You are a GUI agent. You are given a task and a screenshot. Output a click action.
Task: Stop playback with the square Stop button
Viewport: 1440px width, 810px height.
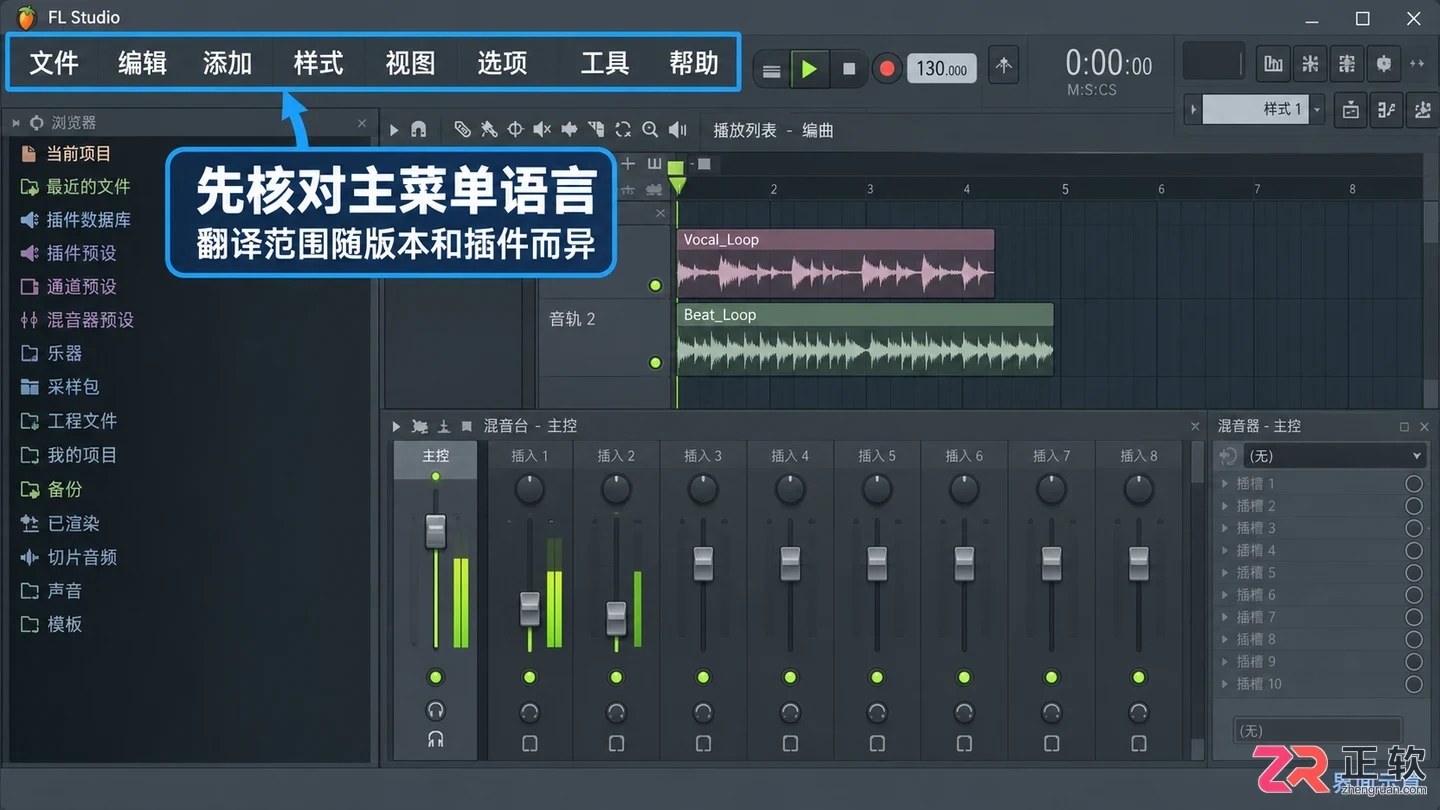[849, 69]
